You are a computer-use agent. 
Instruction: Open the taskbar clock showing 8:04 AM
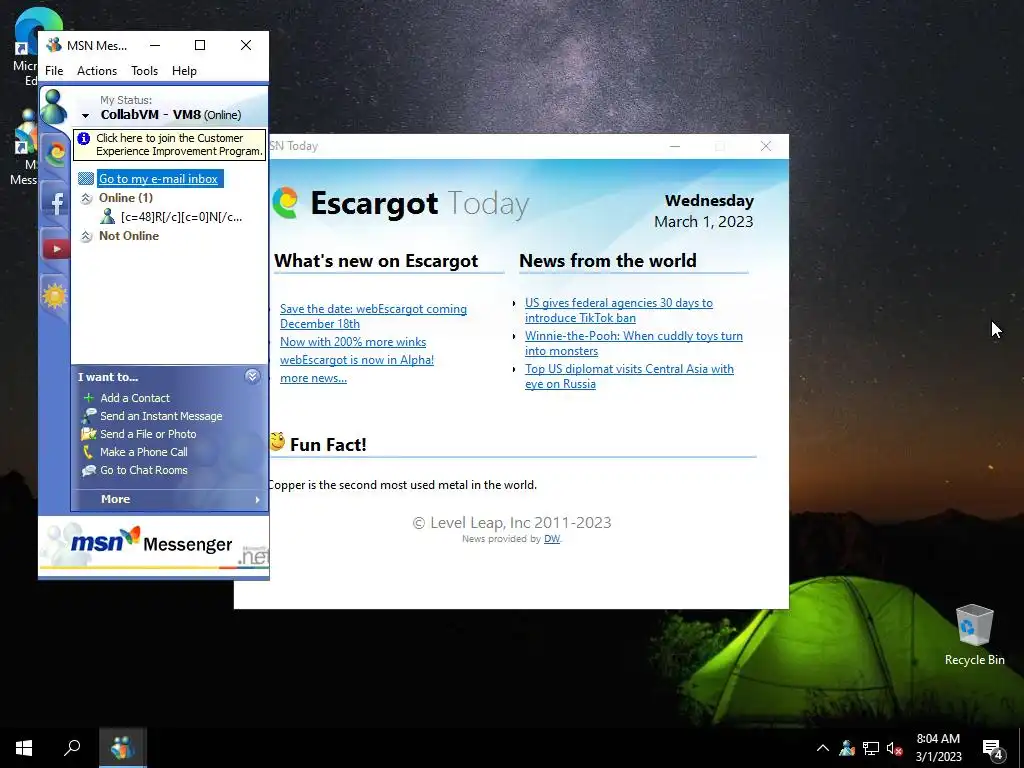coord(938,748)
